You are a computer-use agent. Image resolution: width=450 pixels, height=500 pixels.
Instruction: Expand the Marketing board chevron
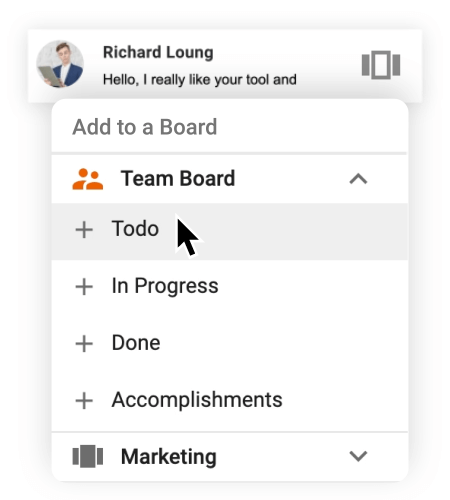pos(358,456)
